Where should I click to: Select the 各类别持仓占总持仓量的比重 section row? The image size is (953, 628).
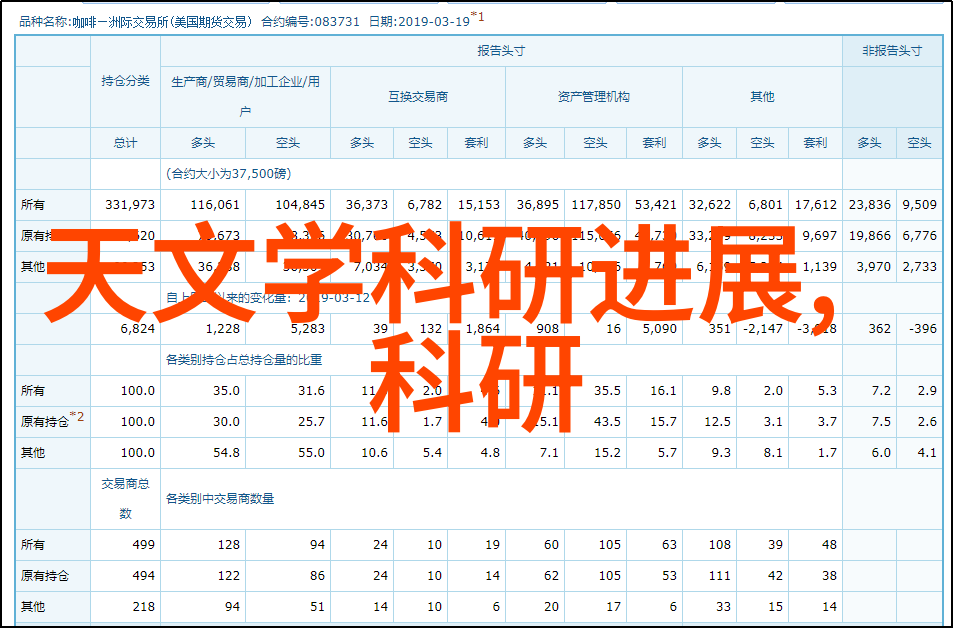(252, 360)
